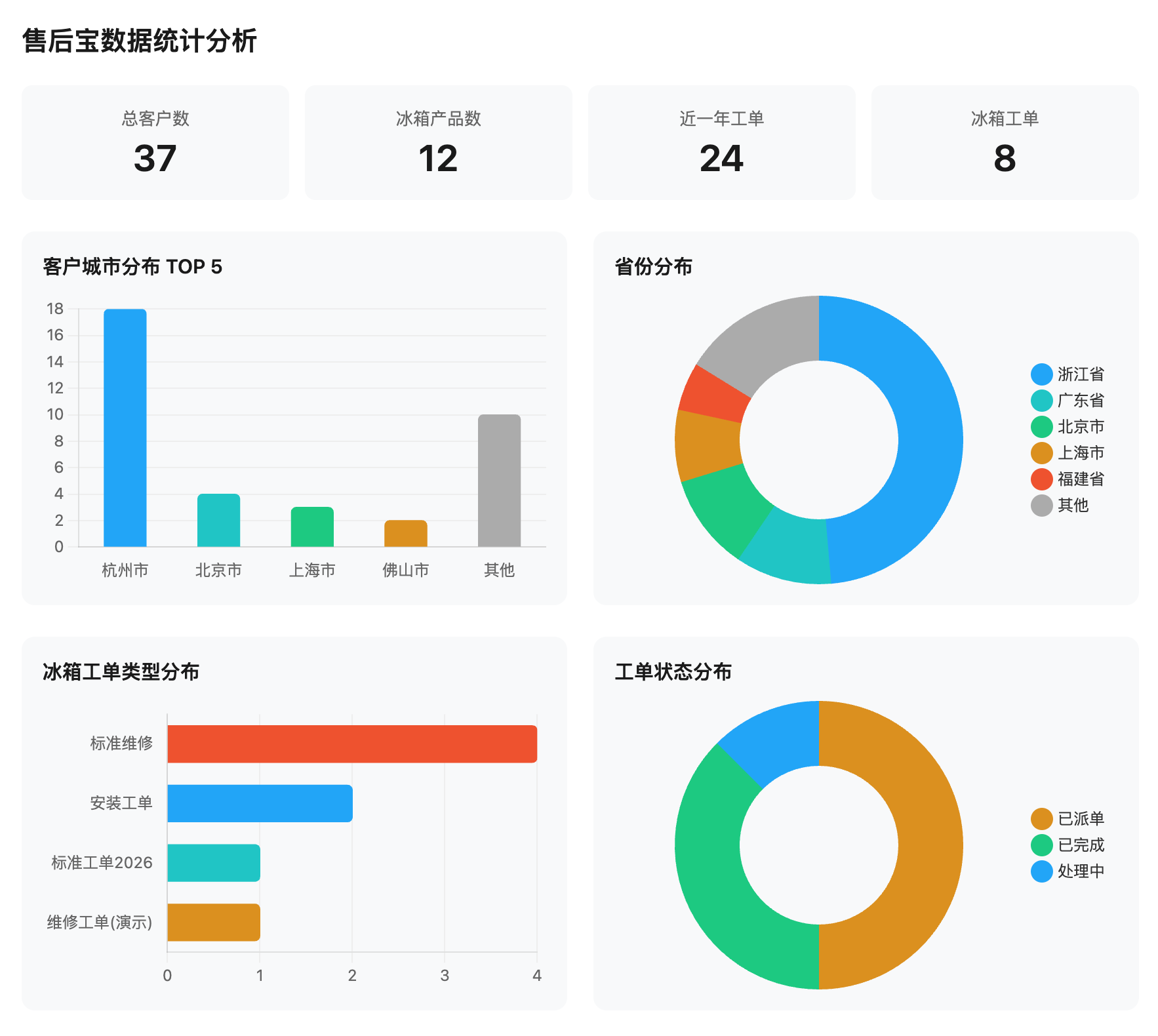Click the 标准维修 axis label
Screen dimensions: 1158x1036
click(x=121, y=744)
